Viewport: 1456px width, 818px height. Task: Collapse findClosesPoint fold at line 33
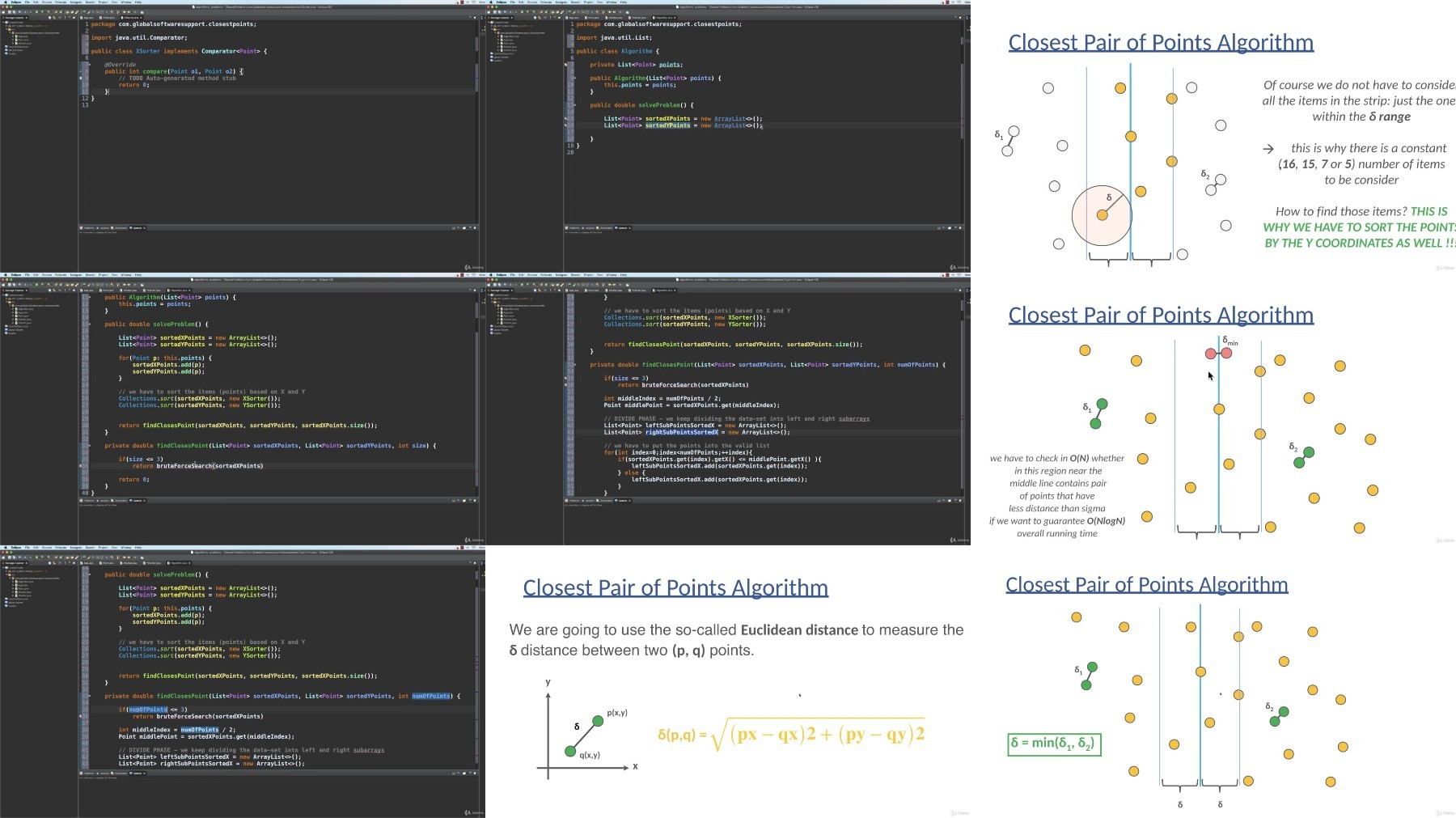[89, 446]
